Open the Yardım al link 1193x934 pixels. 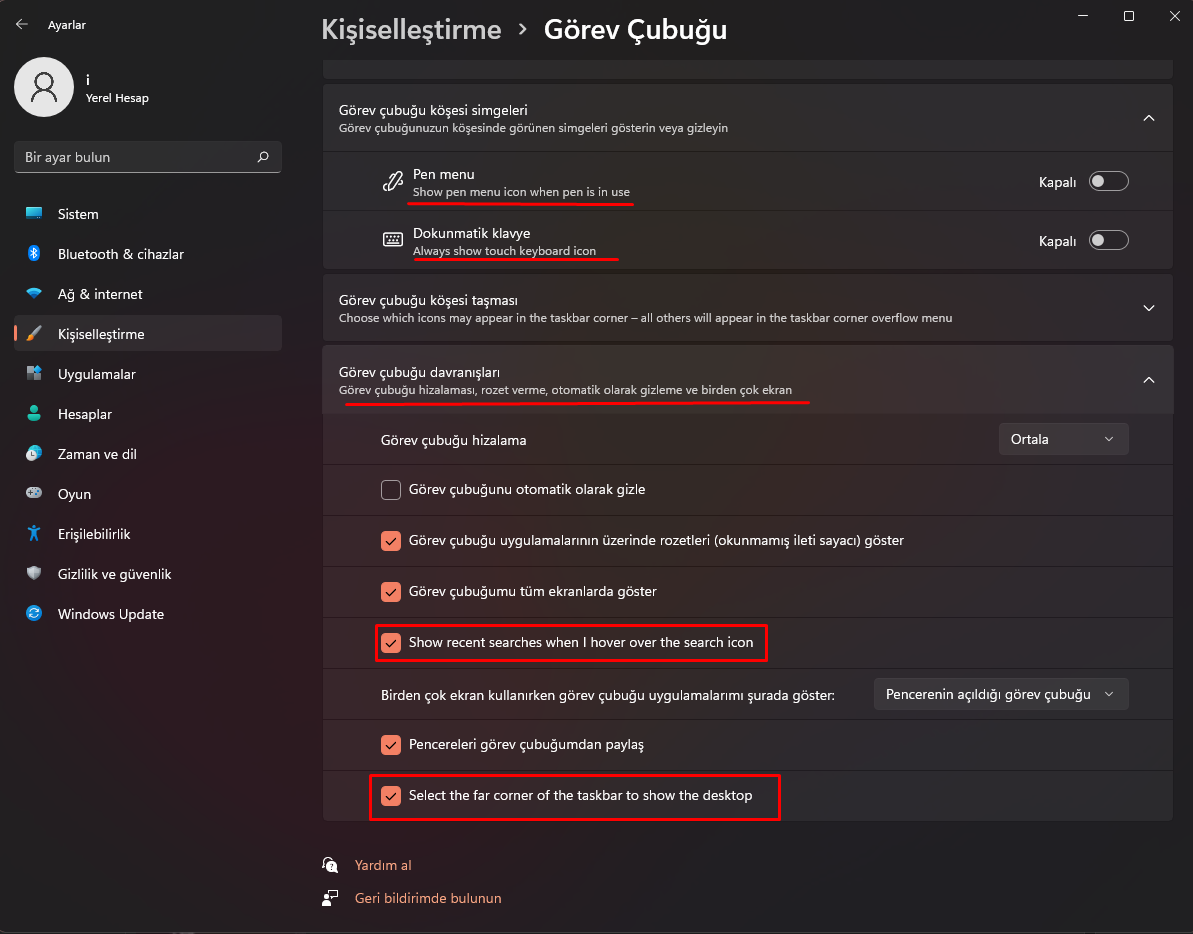[383, 865]
